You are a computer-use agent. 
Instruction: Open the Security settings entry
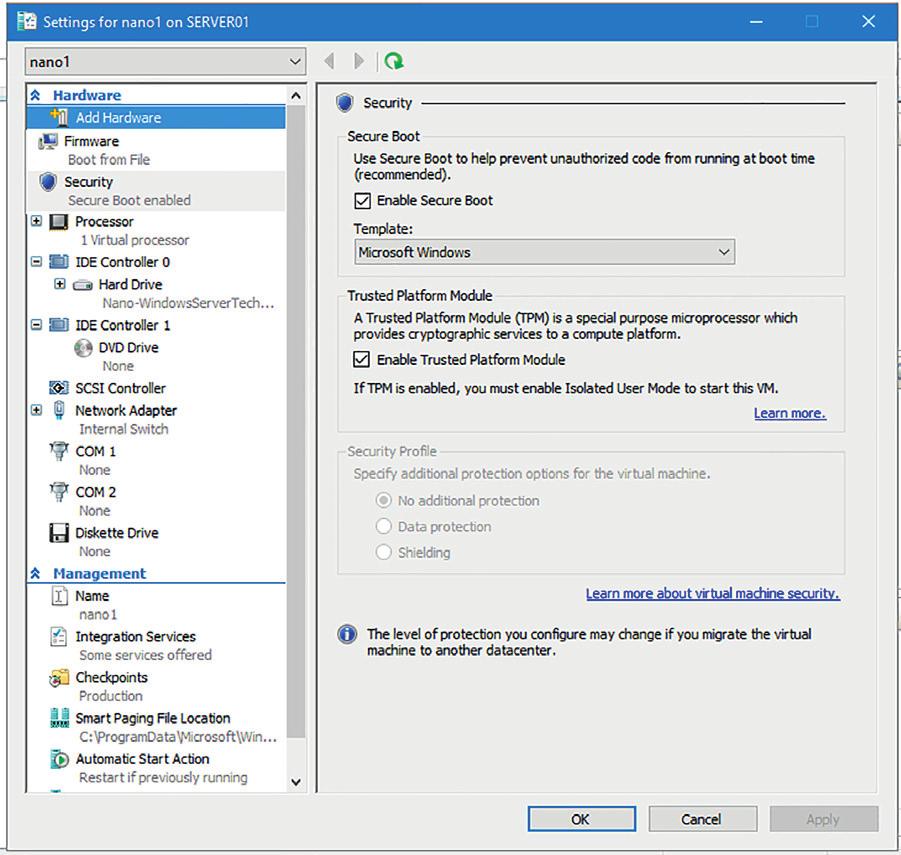click(x=156, y=191)
